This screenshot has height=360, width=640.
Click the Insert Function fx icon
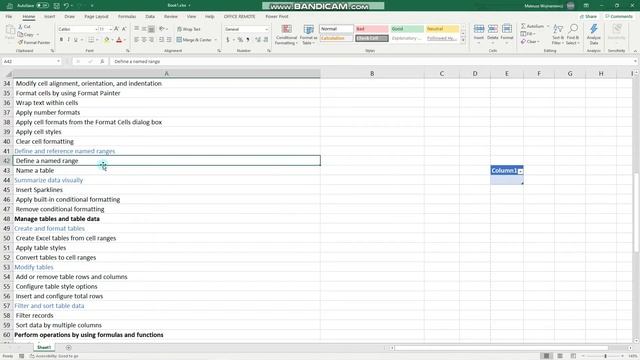click(102, 61)
